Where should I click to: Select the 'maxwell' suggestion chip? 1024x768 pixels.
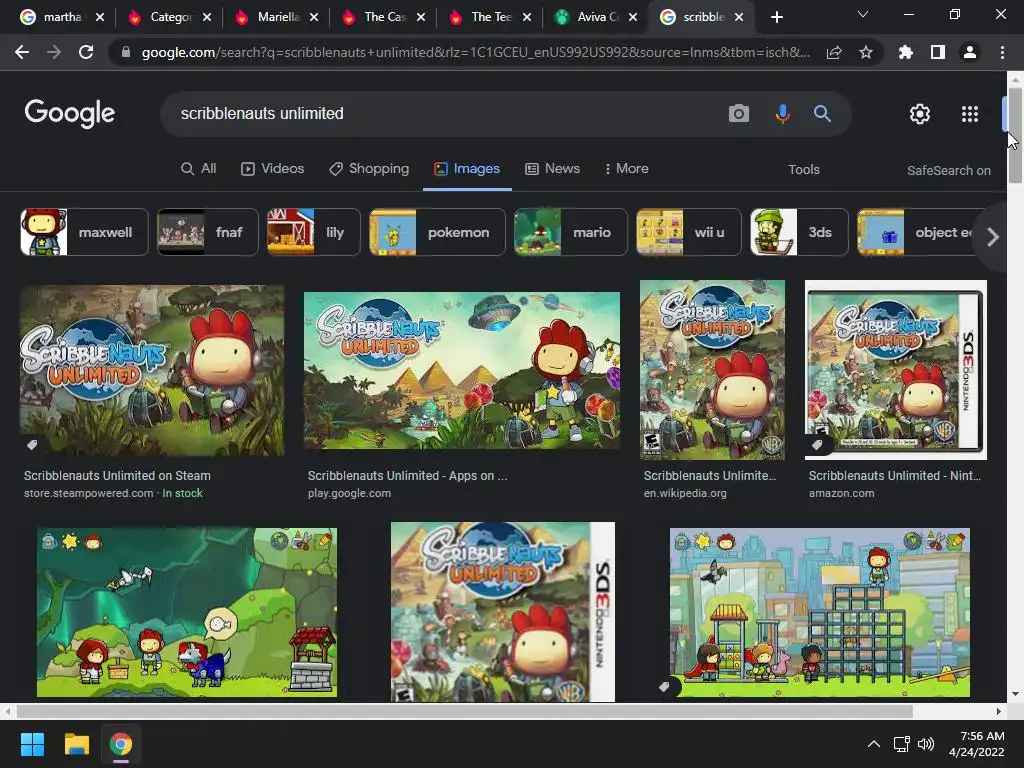84,232
